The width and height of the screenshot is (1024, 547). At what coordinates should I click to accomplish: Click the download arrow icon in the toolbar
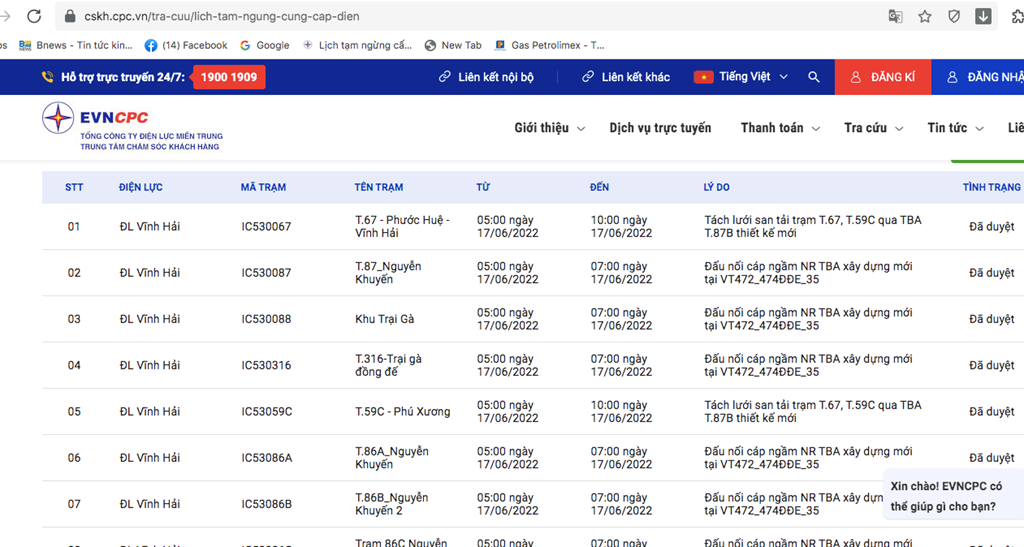[984, 16]
